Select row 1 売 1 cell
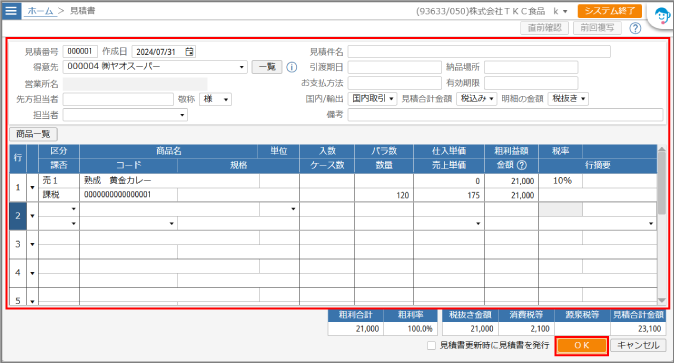Viewport: 674px width, 363px height. 59,181
